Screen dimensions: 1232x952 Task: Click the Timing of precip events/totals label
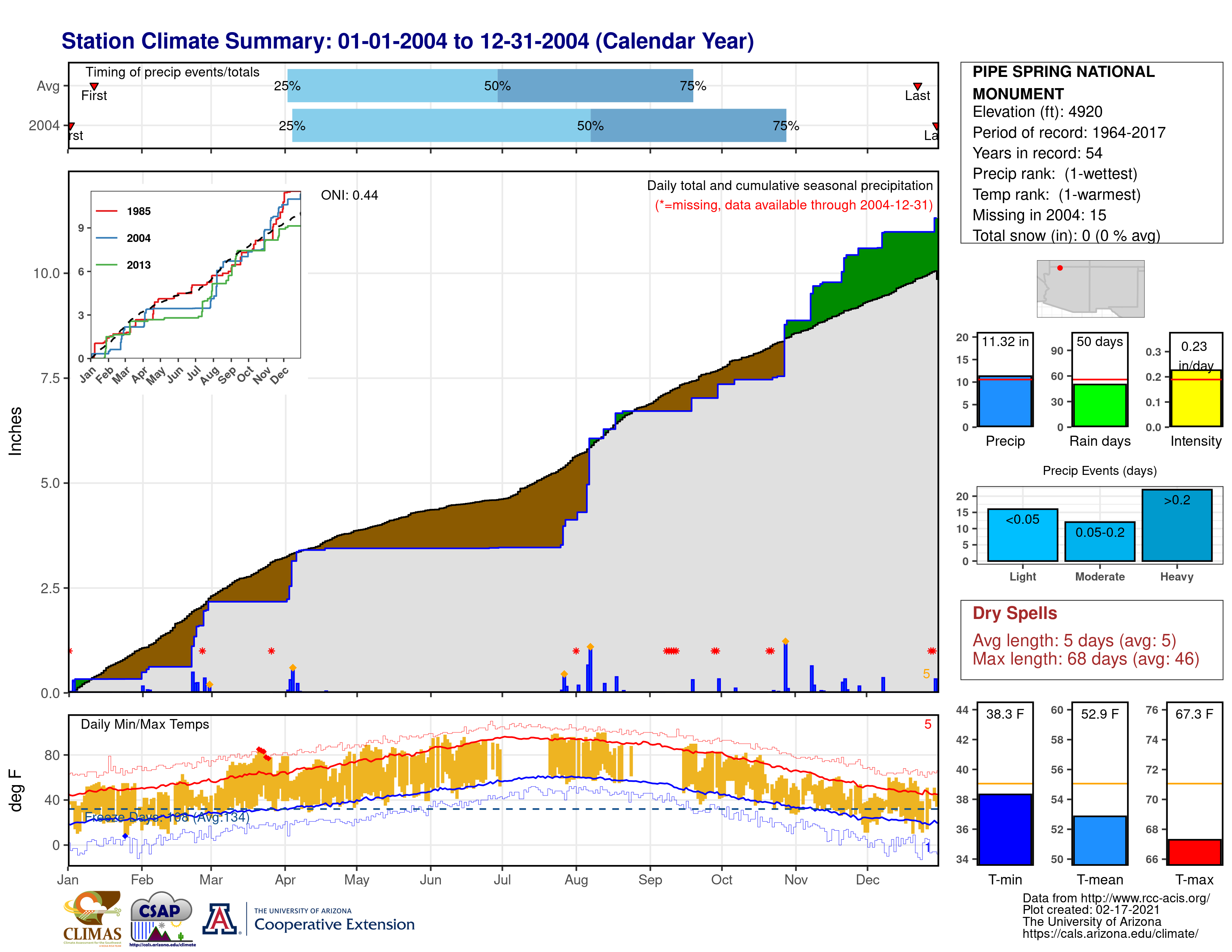(x=172, y=72)
